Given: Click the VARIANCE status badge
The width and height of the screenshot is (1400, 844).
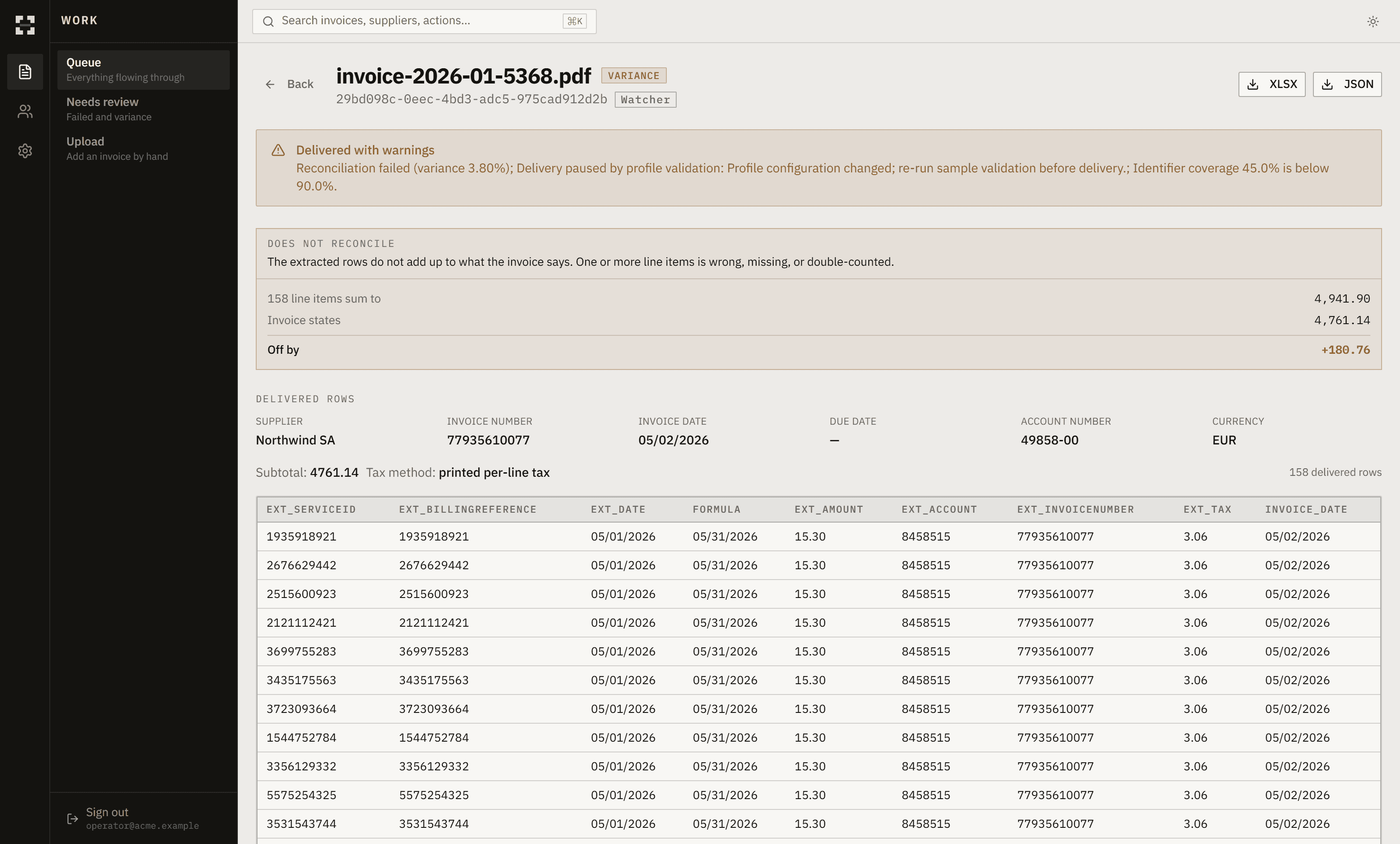Looking at the screenshot, I should point(634,75).
